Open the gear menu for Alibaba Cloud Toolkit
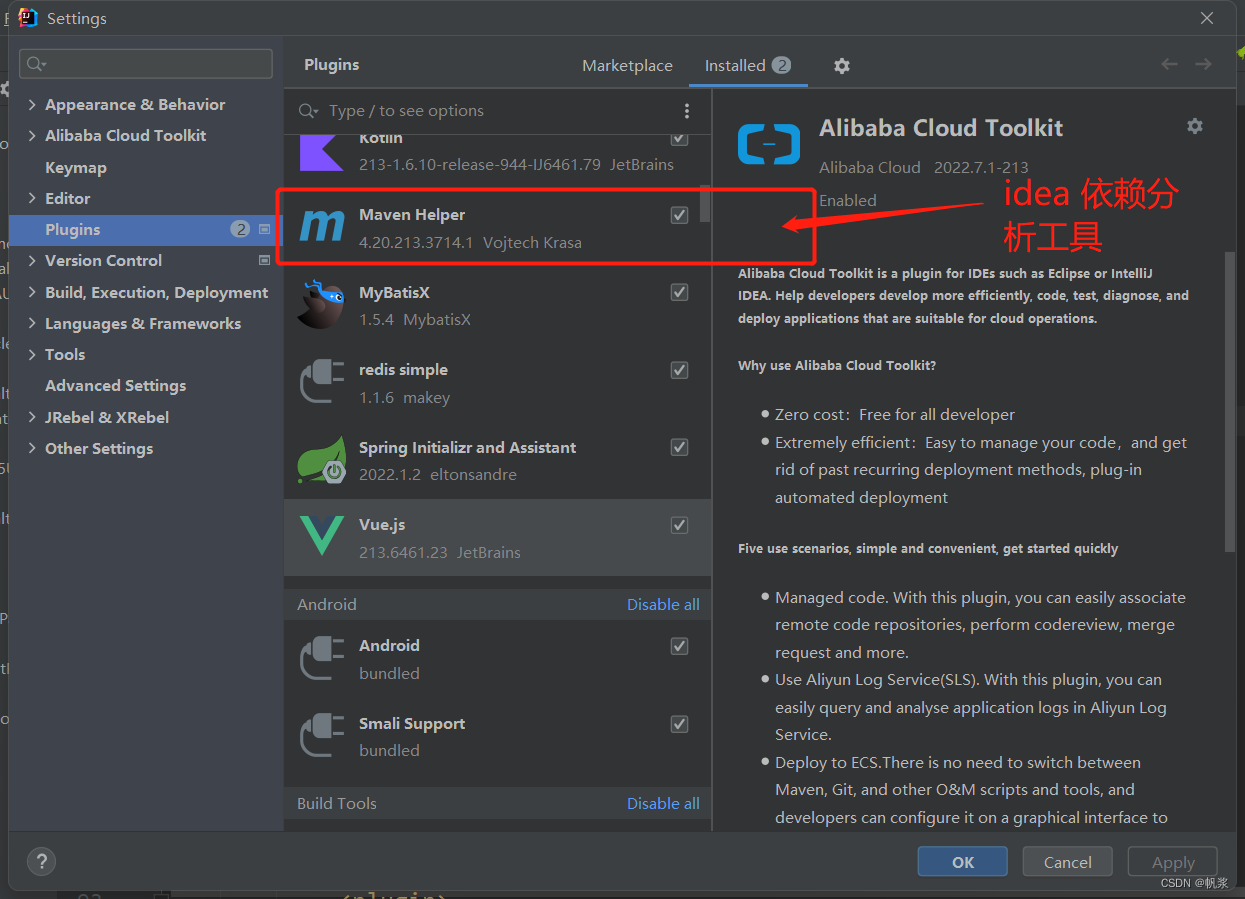This screenshot has height=899, width=1245. (x=1195, y=126)
